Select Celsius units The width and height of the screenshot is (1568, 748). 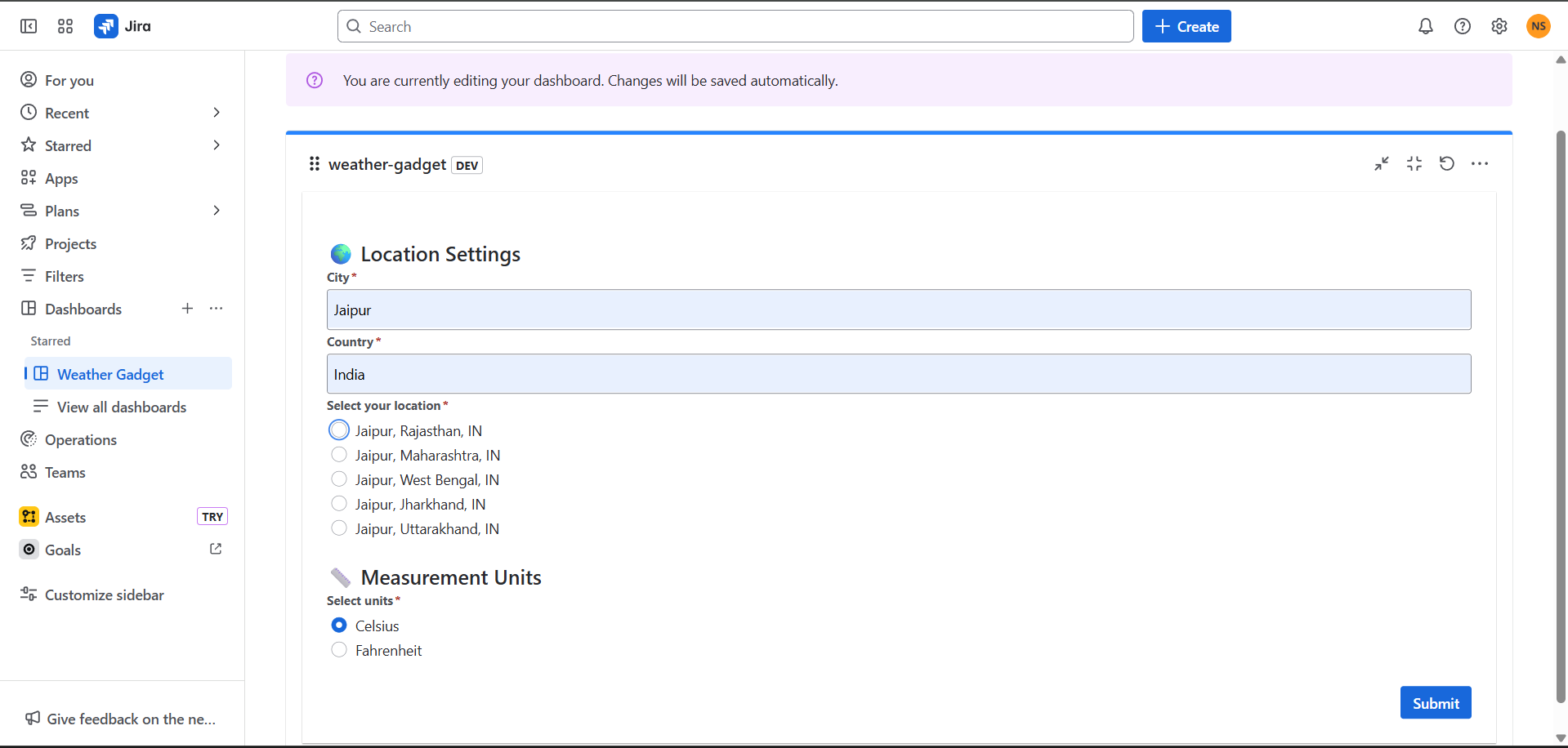(339, 625)
